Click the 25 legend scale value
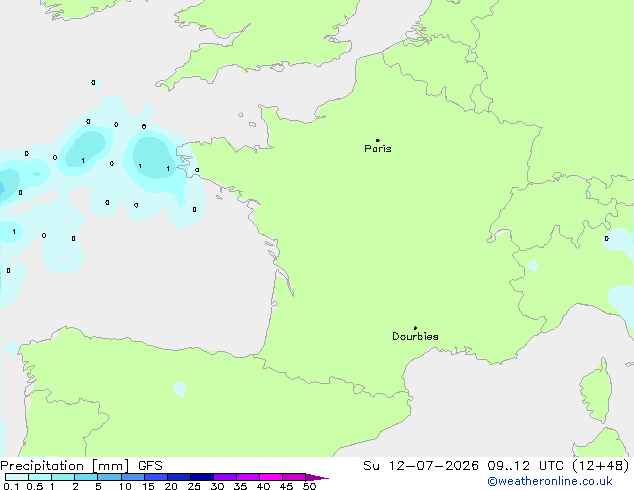Screen dimensions: 634x490 point(194,486)
